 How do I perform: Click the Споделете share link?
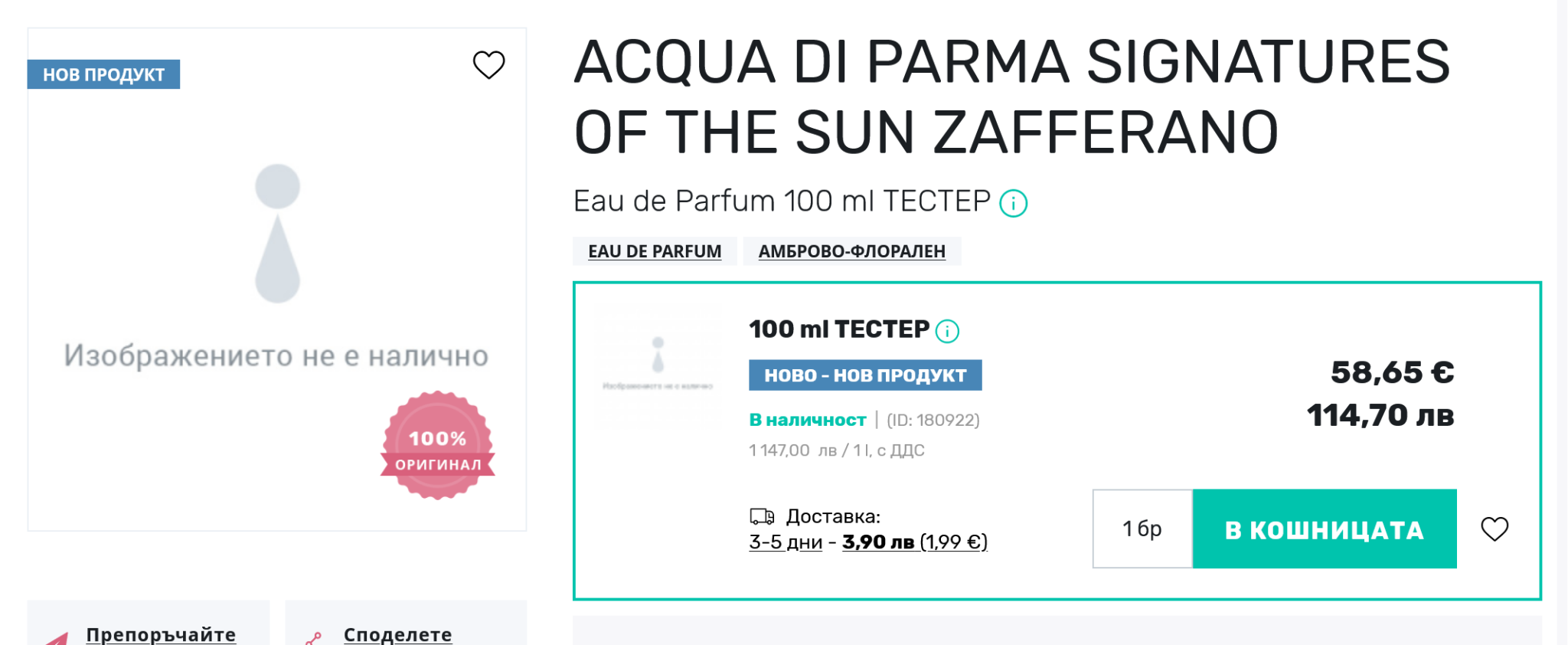click(397, 634)
